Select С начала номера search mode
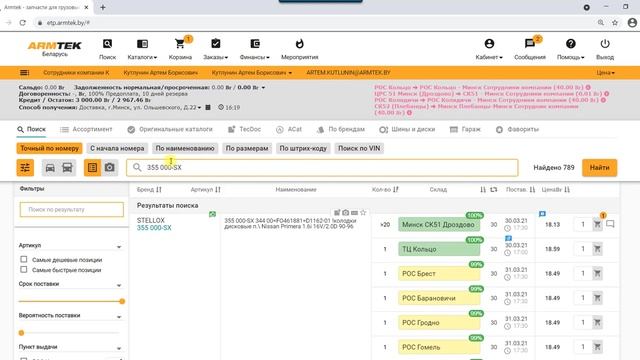The height and width of the screenshot is (360, 640). [x=117, y=149]
